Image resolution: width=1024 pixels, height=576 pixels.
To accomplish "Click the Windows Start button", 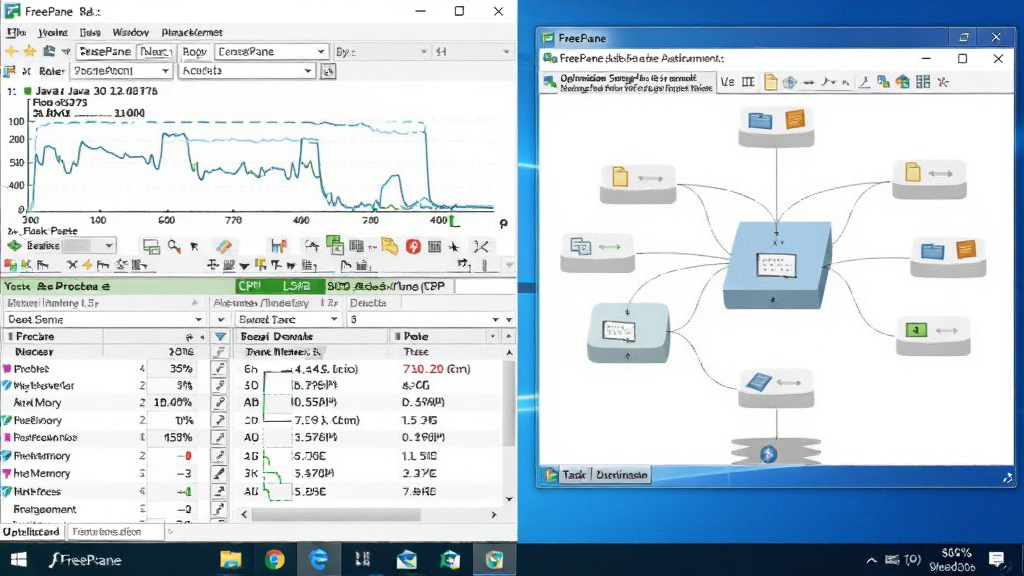I will 18,560.
